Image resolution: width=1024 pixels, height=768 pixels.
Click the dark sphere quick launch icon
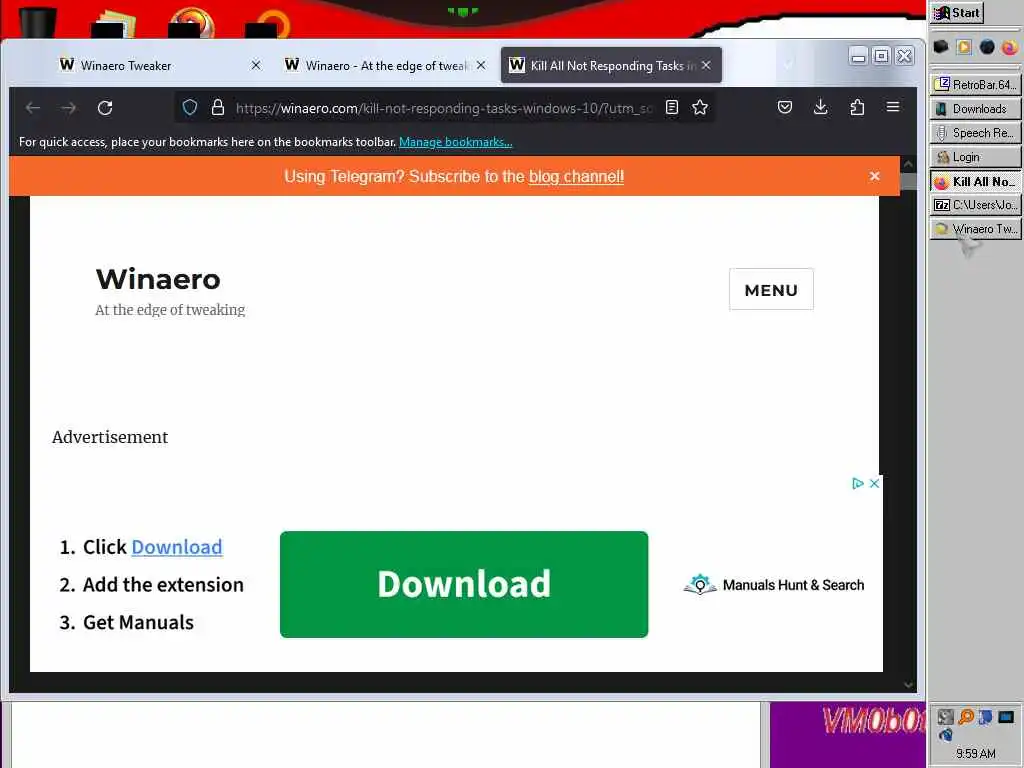987,47
